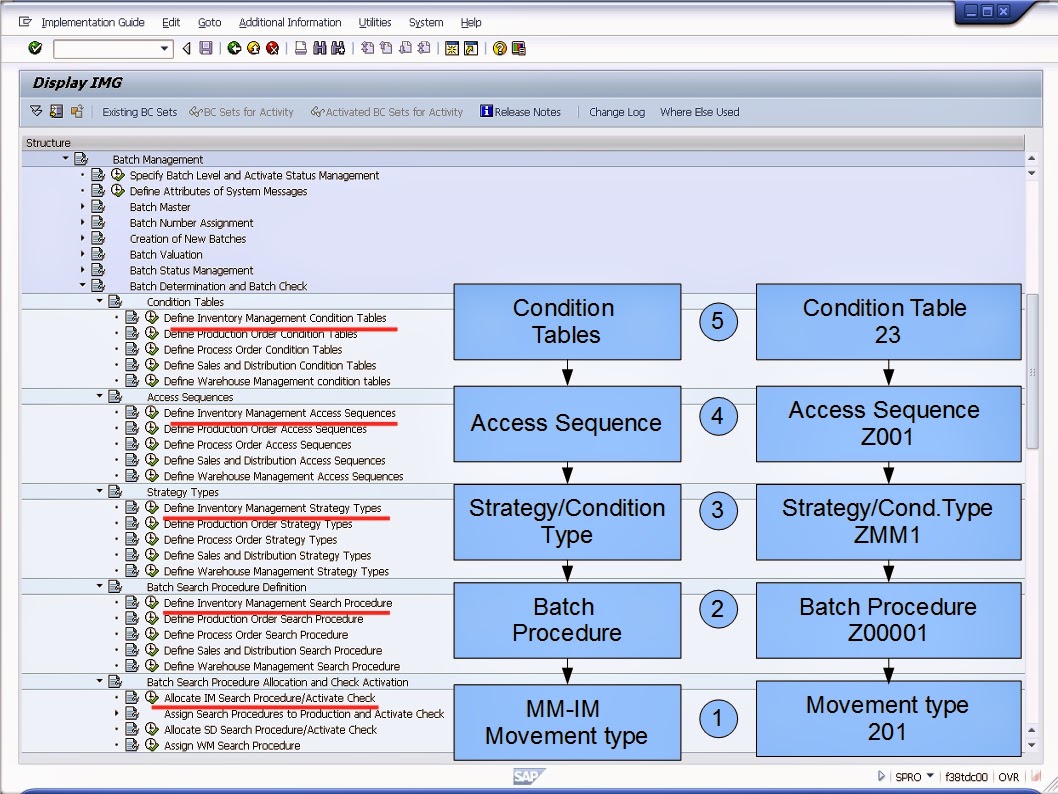Click third icon in Display IMG application toolbar
The height and width of the screenshot is (794, 1058).
point(77,111)
